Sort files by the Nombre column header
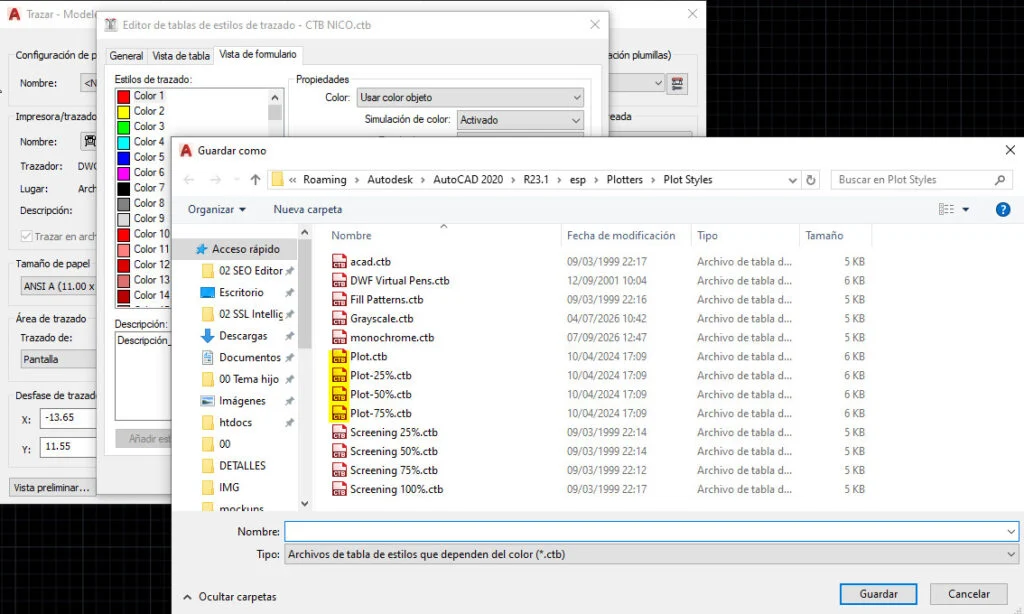The height and width of the screenshot is (614, 1024). (x=351, y=236)
